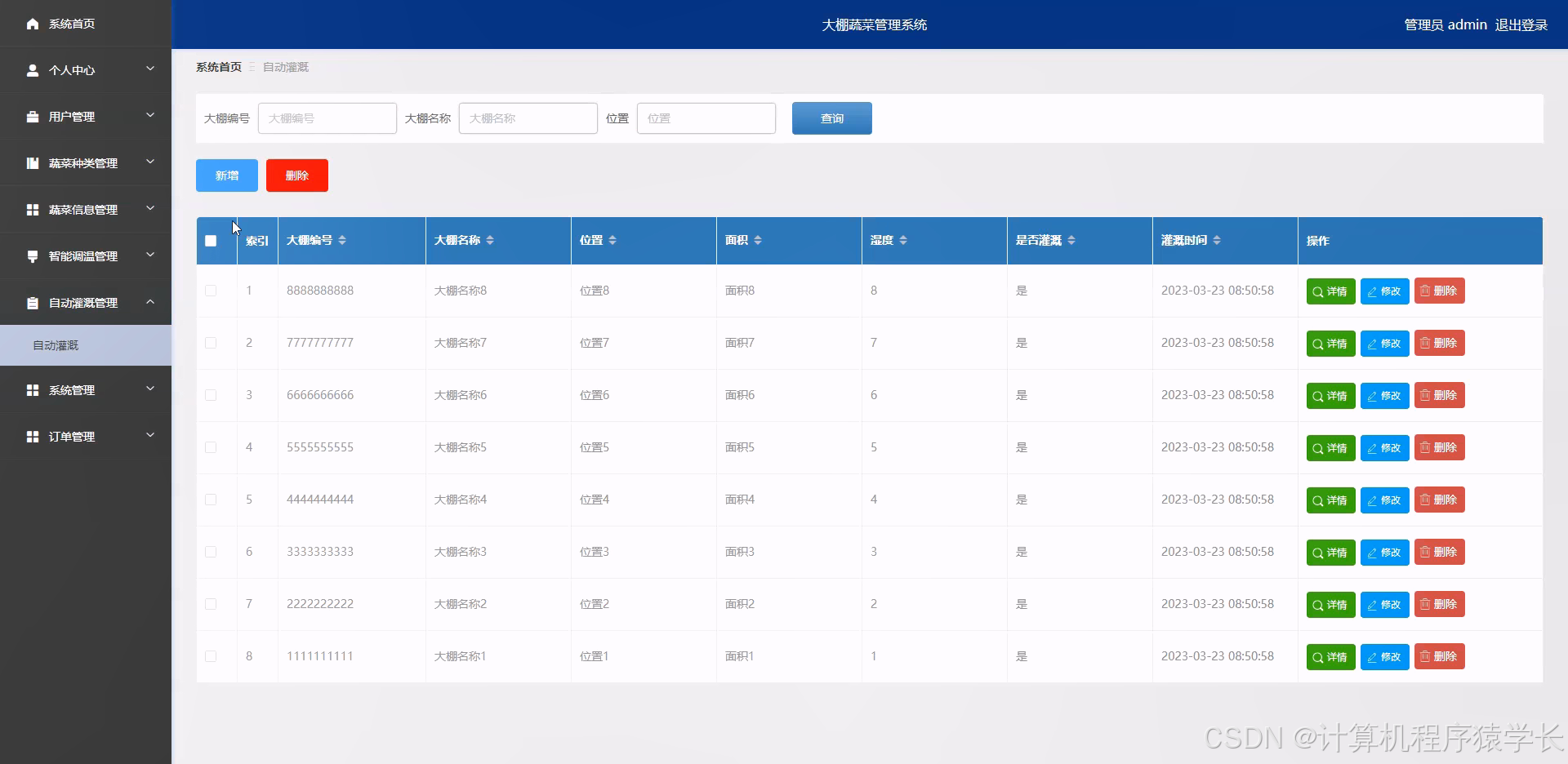Viewport: 1568px width, 764px height.
Task: Sort by 灌溉时间 column arrows
Action: coord(1217,240)
